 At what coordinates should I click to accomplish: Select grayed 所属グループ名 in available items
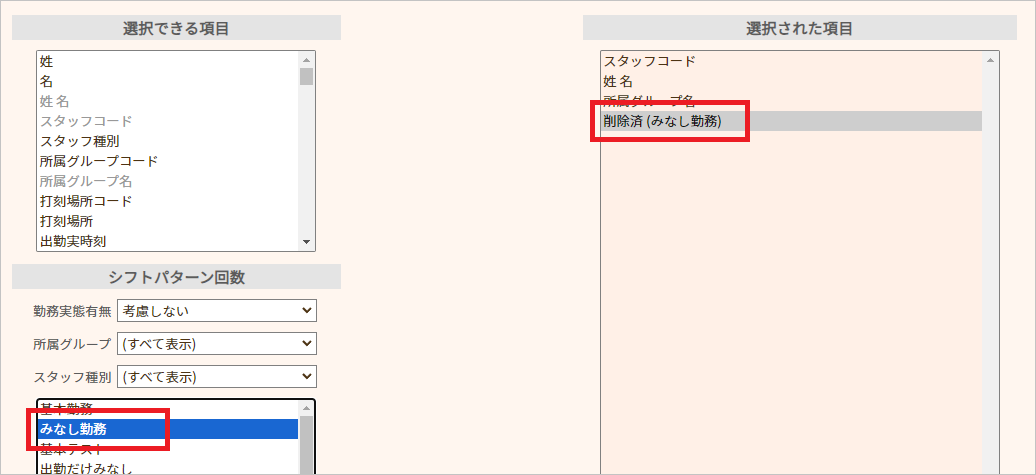pos(85,181)
